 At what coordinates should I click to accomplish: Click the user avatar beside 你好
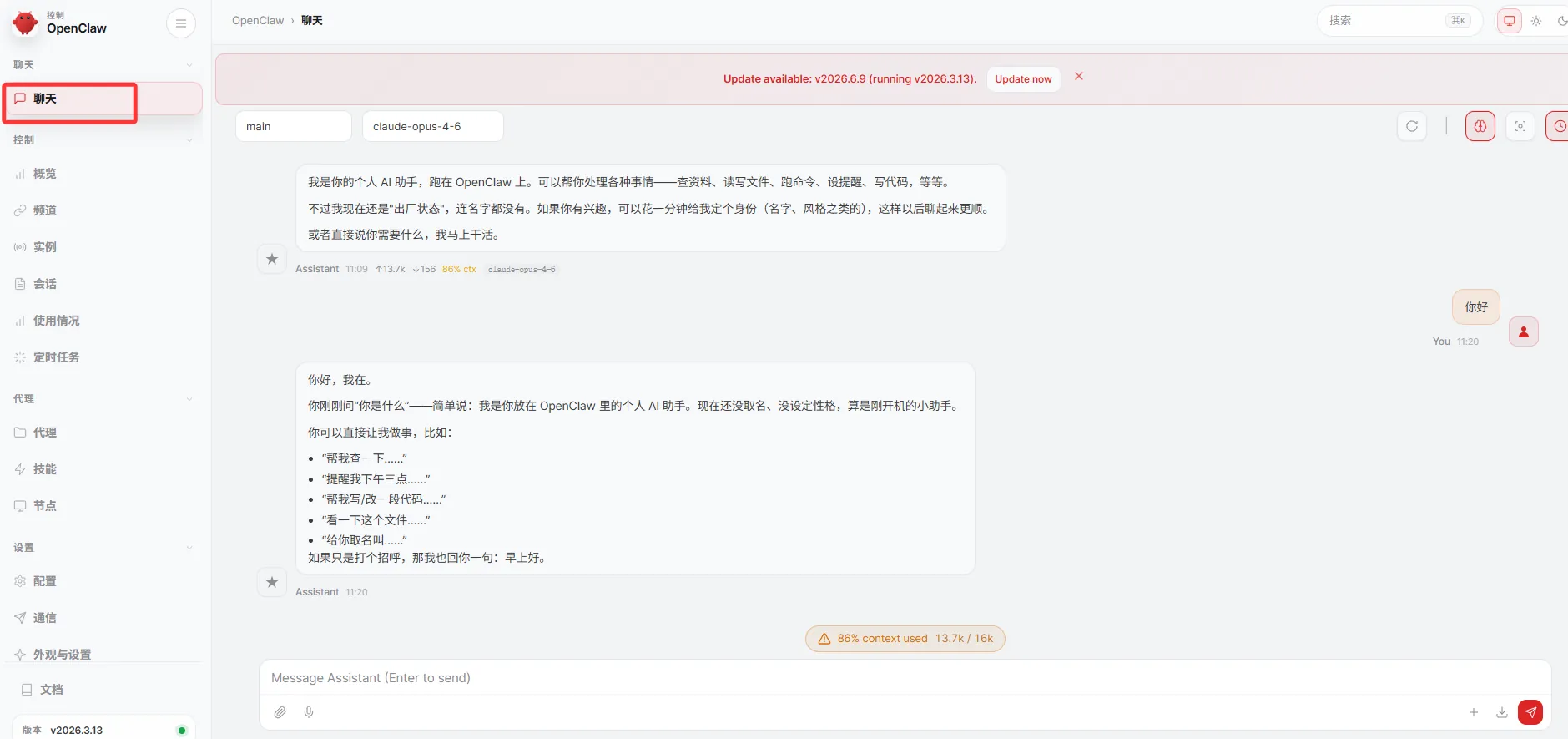tap(1524, 332)
